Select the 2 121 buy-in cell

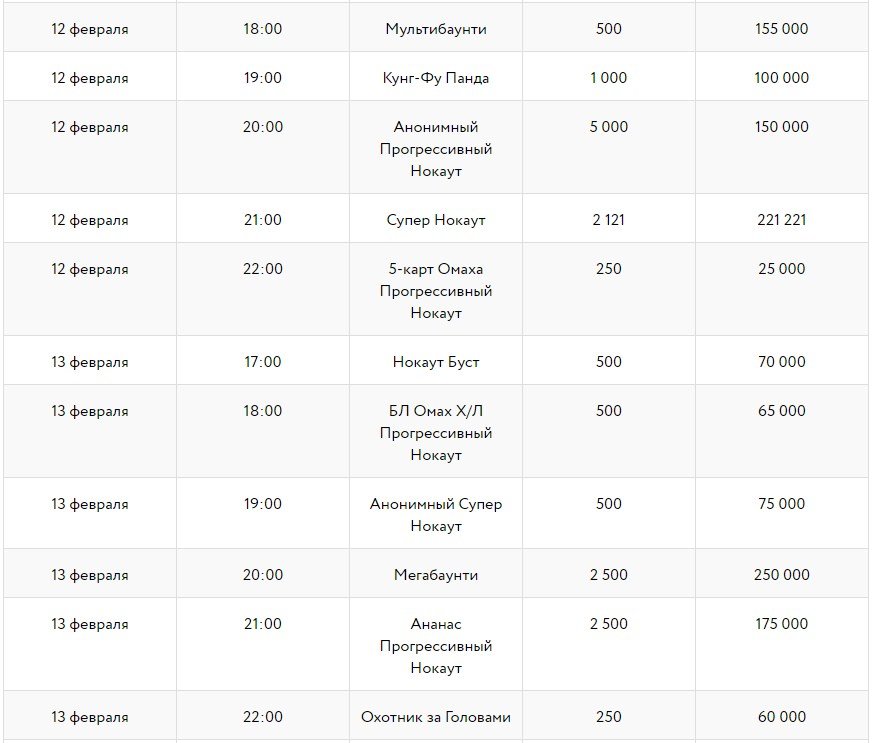[608, 220]
